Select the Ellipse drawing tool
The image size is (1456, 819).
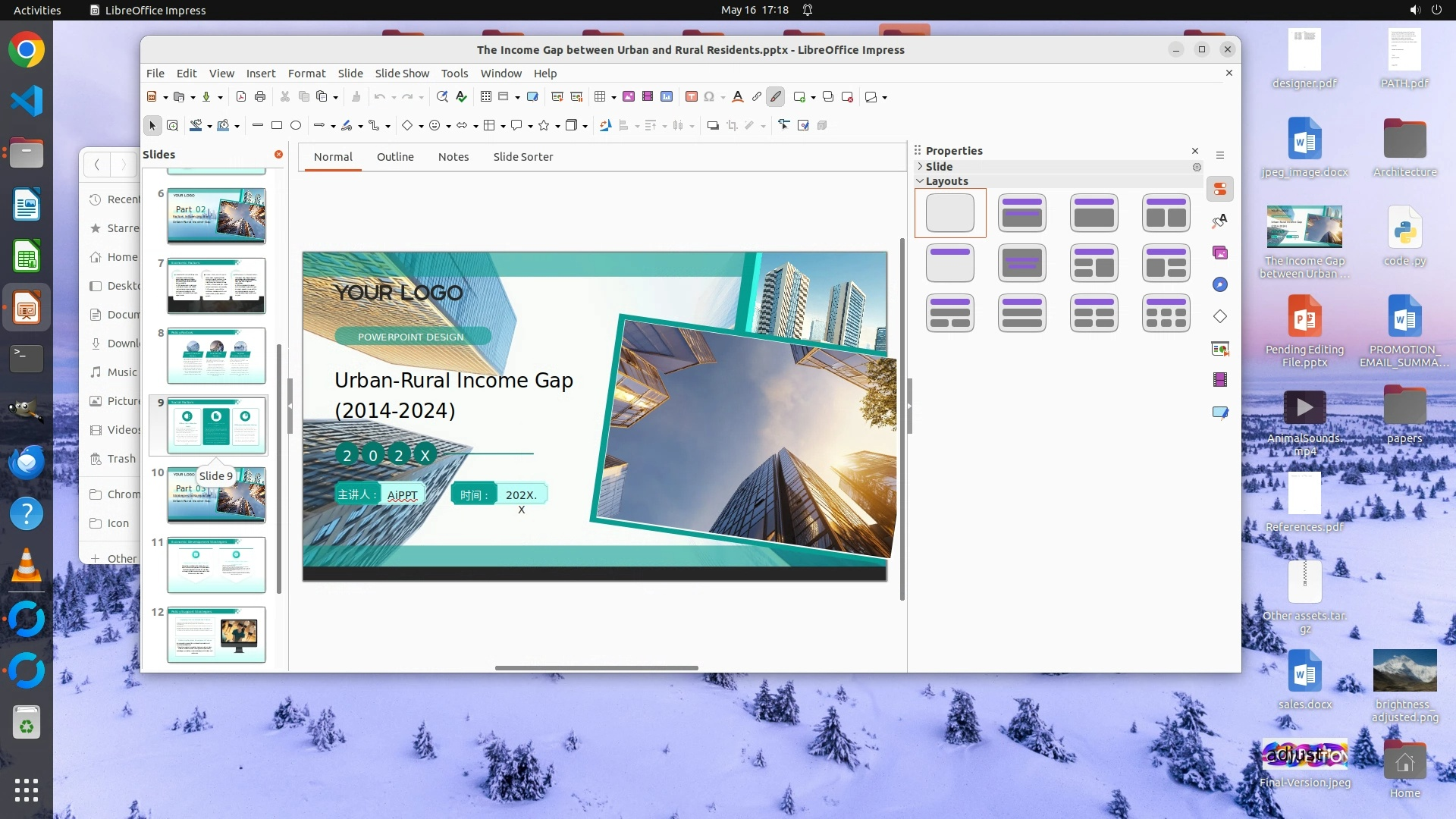(296, 126)
